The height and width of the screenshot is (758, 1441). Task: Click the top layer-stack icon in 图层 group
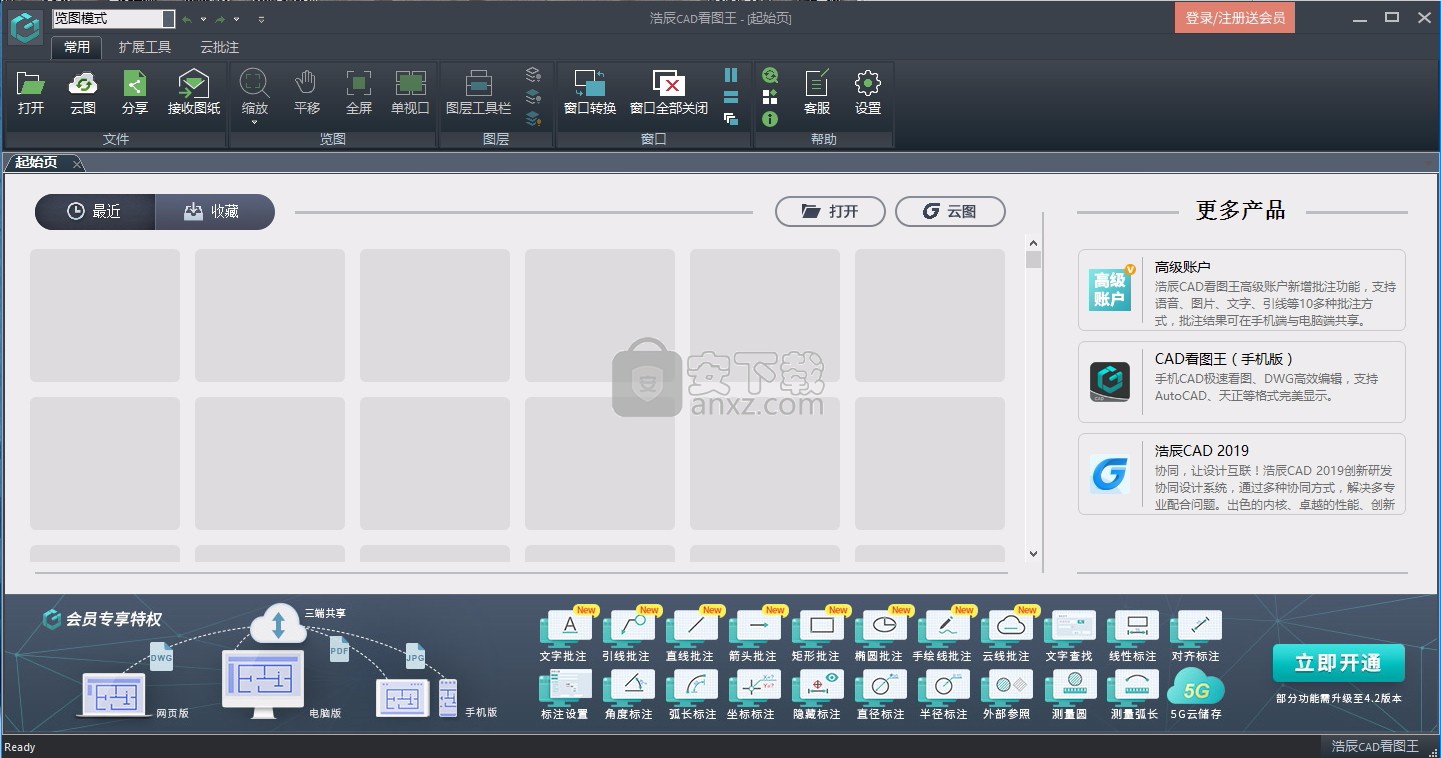coord(533,75)
